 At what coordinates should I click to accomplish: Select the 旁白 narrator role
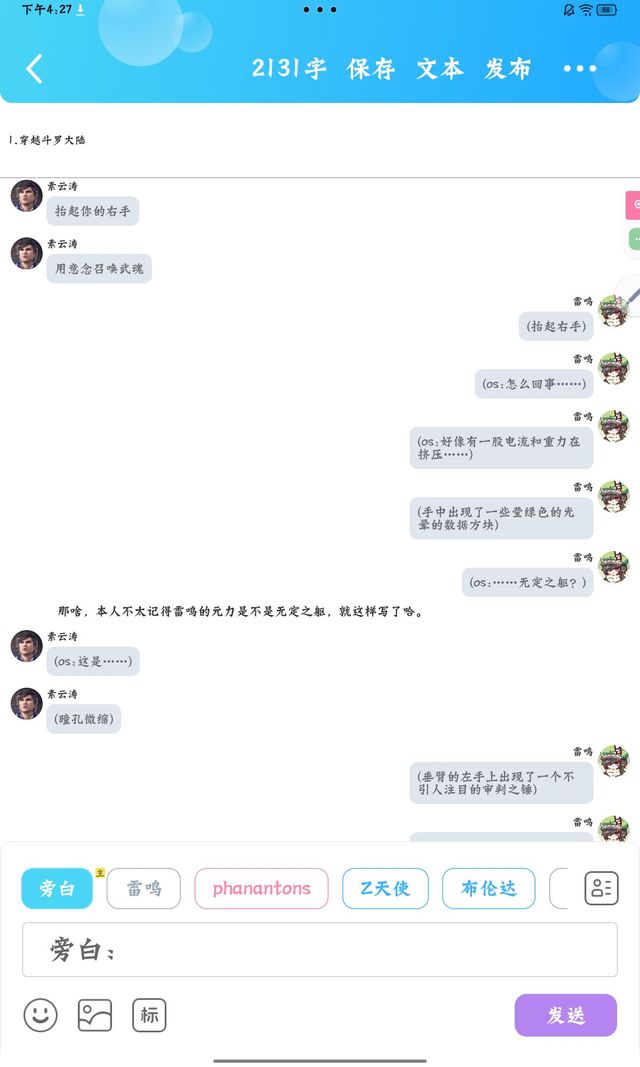point(57,888)
